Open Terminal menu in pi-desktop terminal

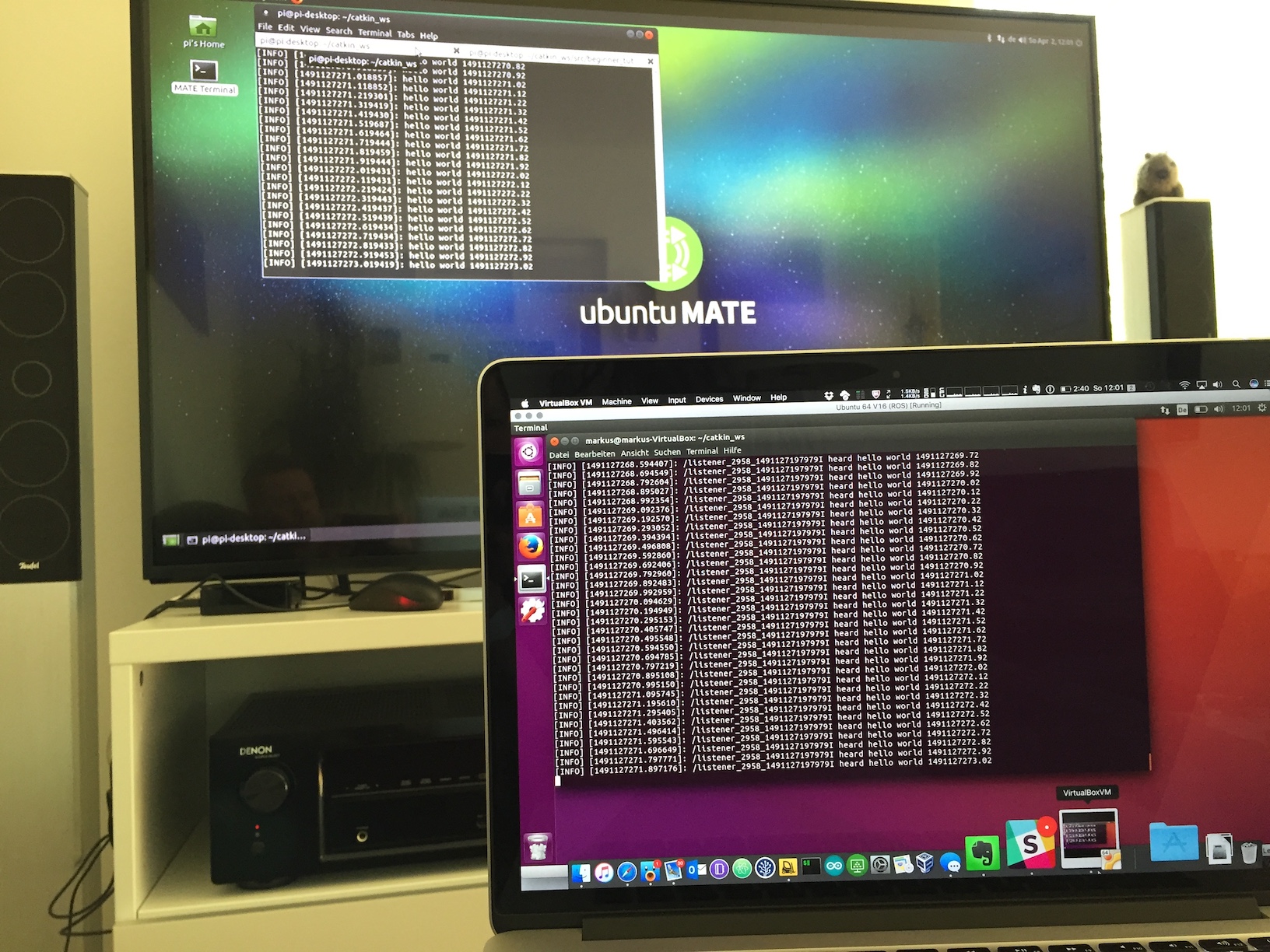375,33
